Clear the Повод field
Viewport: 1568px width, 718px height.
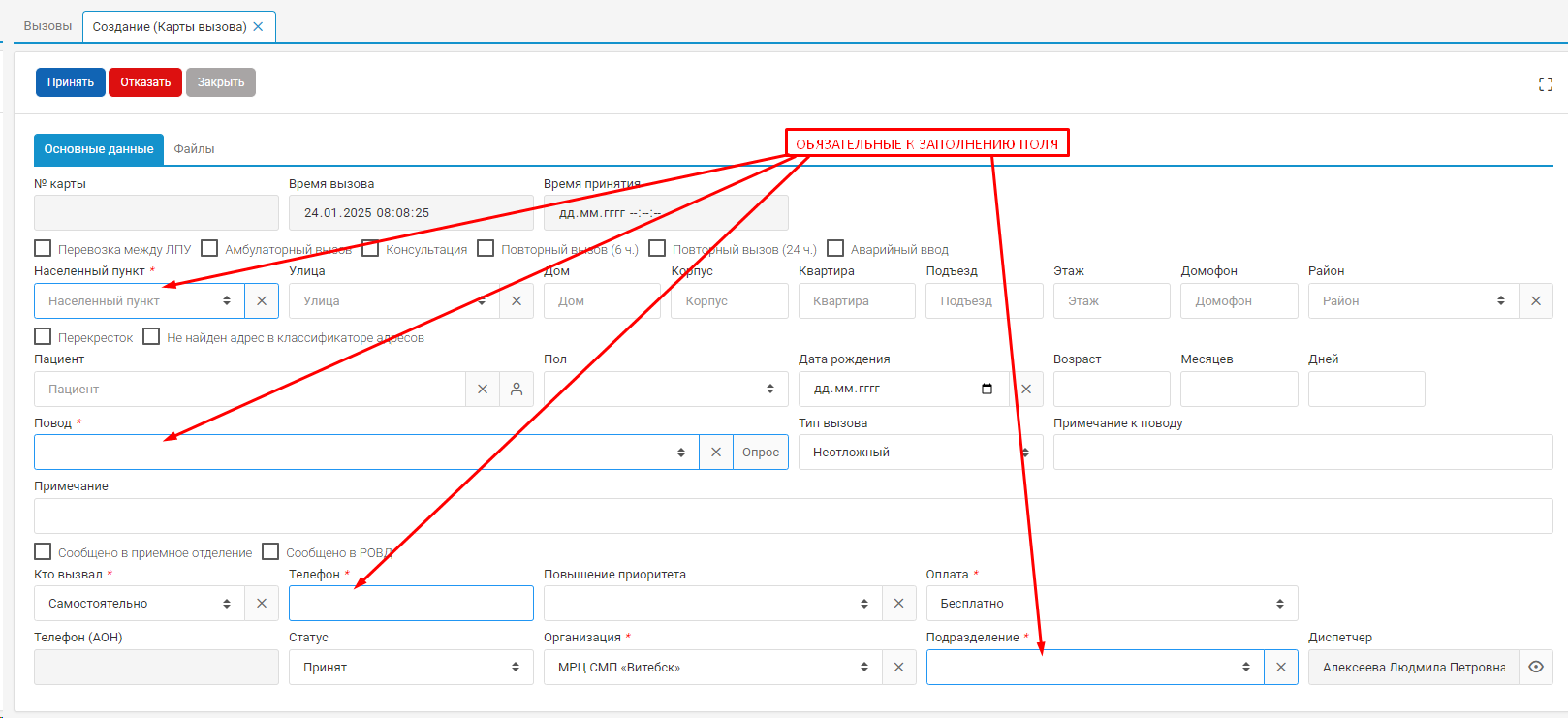coord(716,453)
